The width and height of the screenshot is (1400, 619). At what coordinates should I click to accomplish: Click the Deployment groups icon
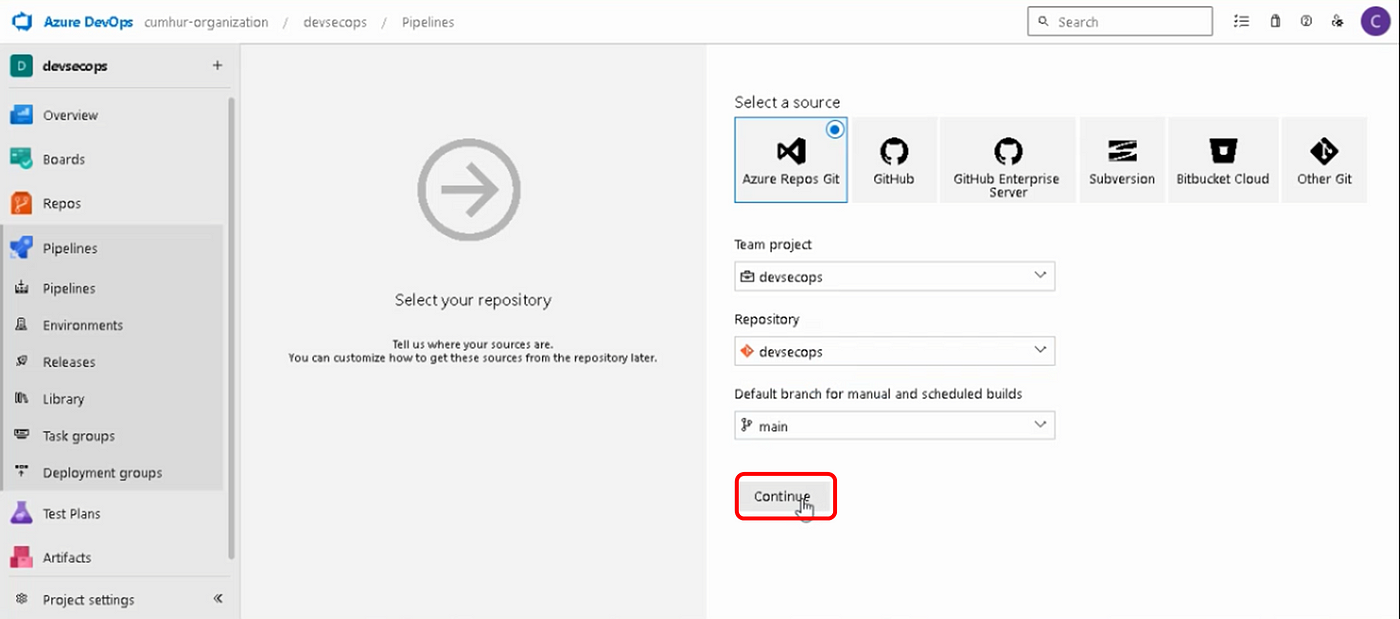pyautogui.click(x=21, y=472)
